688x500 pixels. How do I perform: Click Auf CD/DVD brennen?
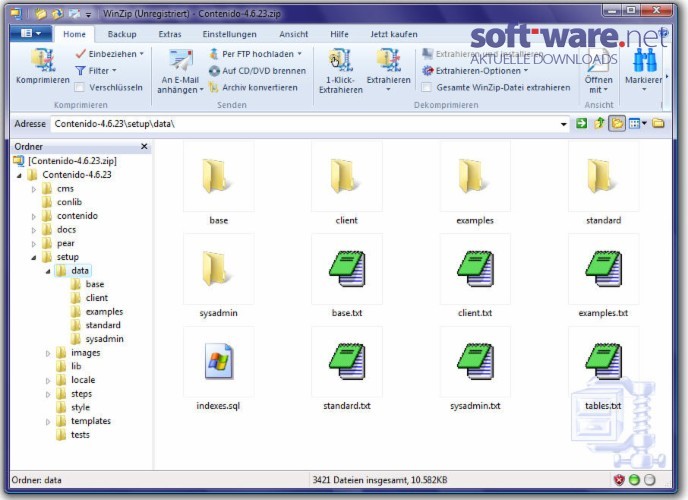click(x=257, y=71)
